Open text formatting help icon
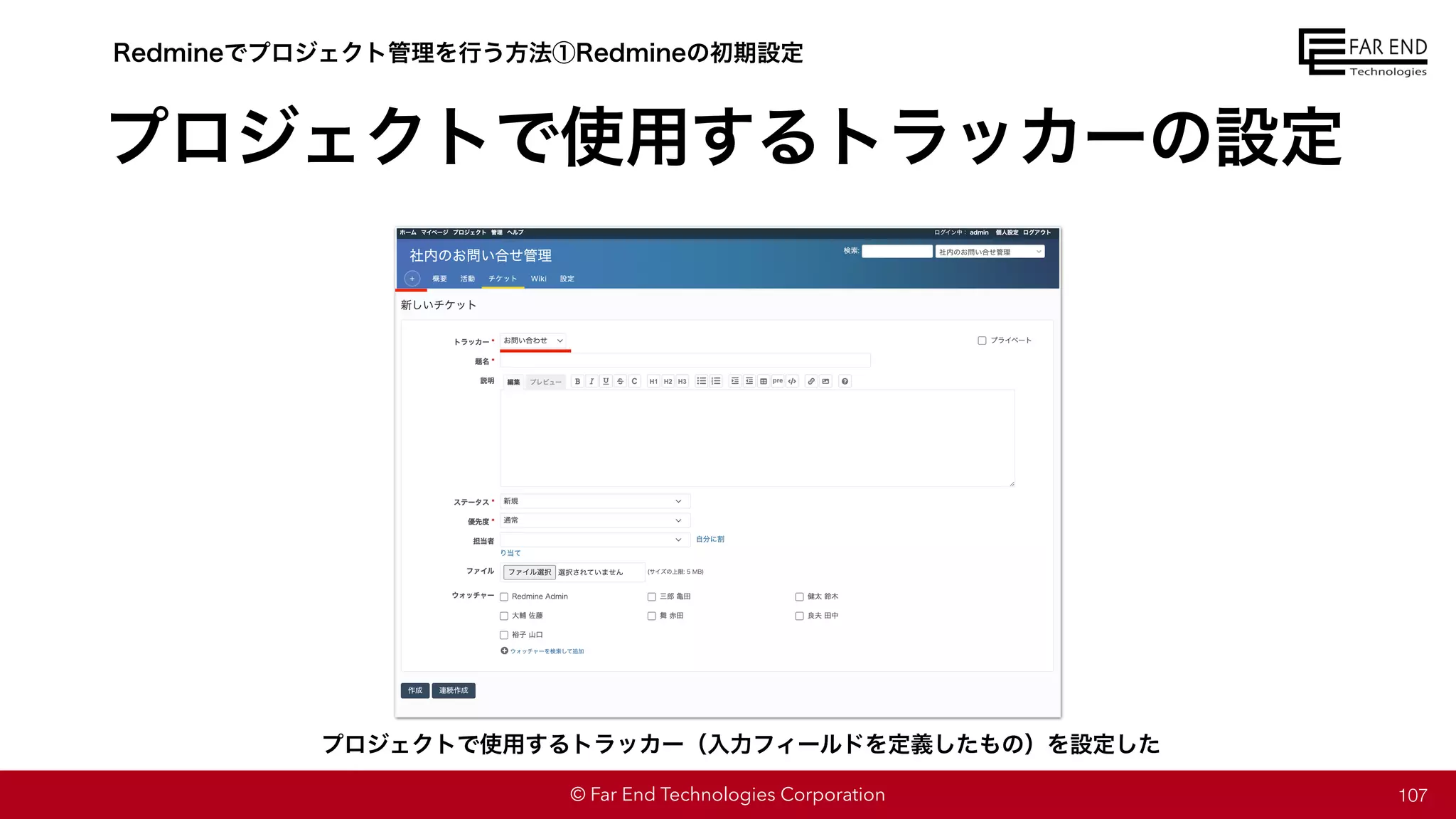The height and width of the screenshot is (819, 1456). pos(845,381)
